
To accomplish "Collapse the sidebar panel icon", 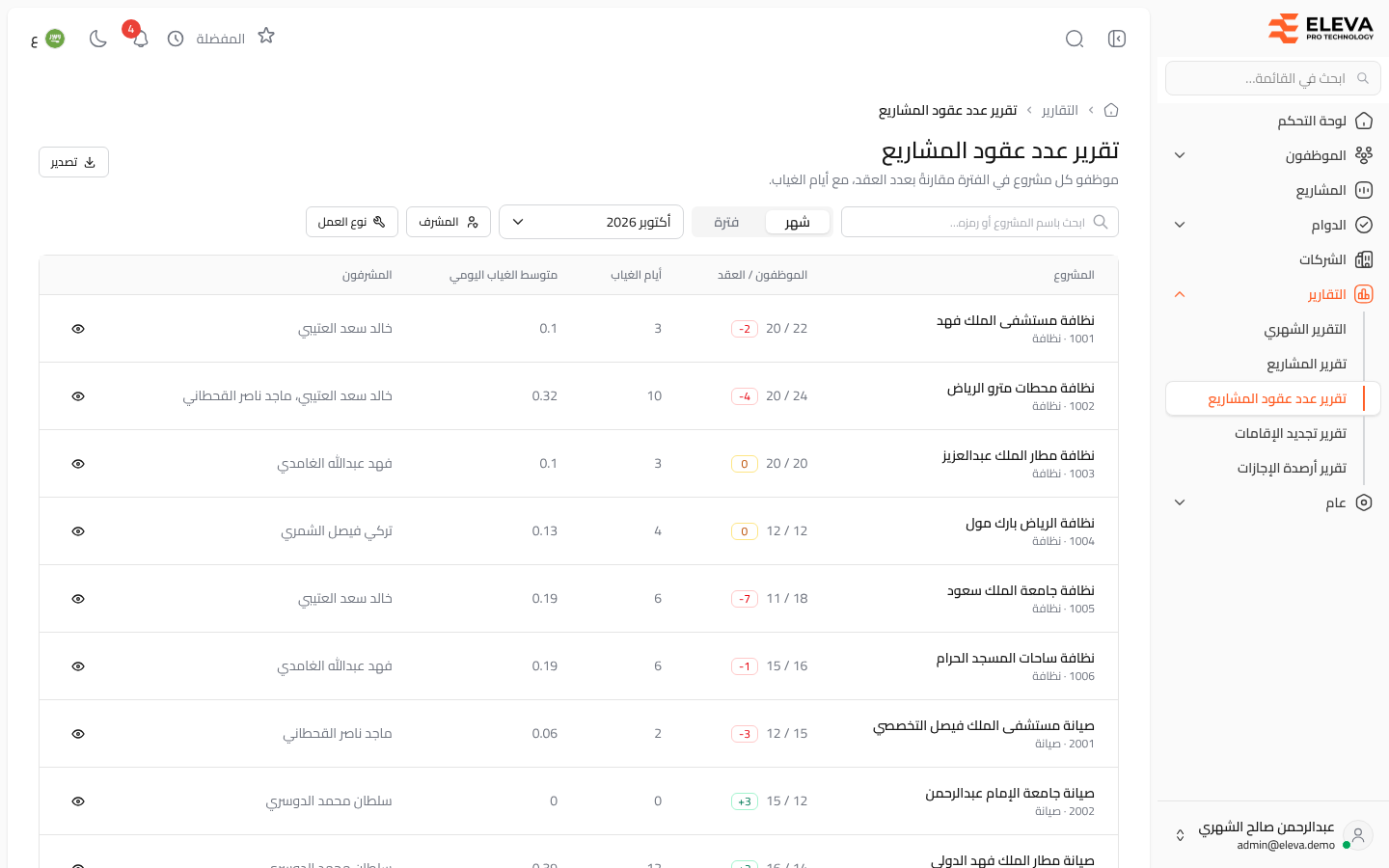I will [x=1117, y=39].
